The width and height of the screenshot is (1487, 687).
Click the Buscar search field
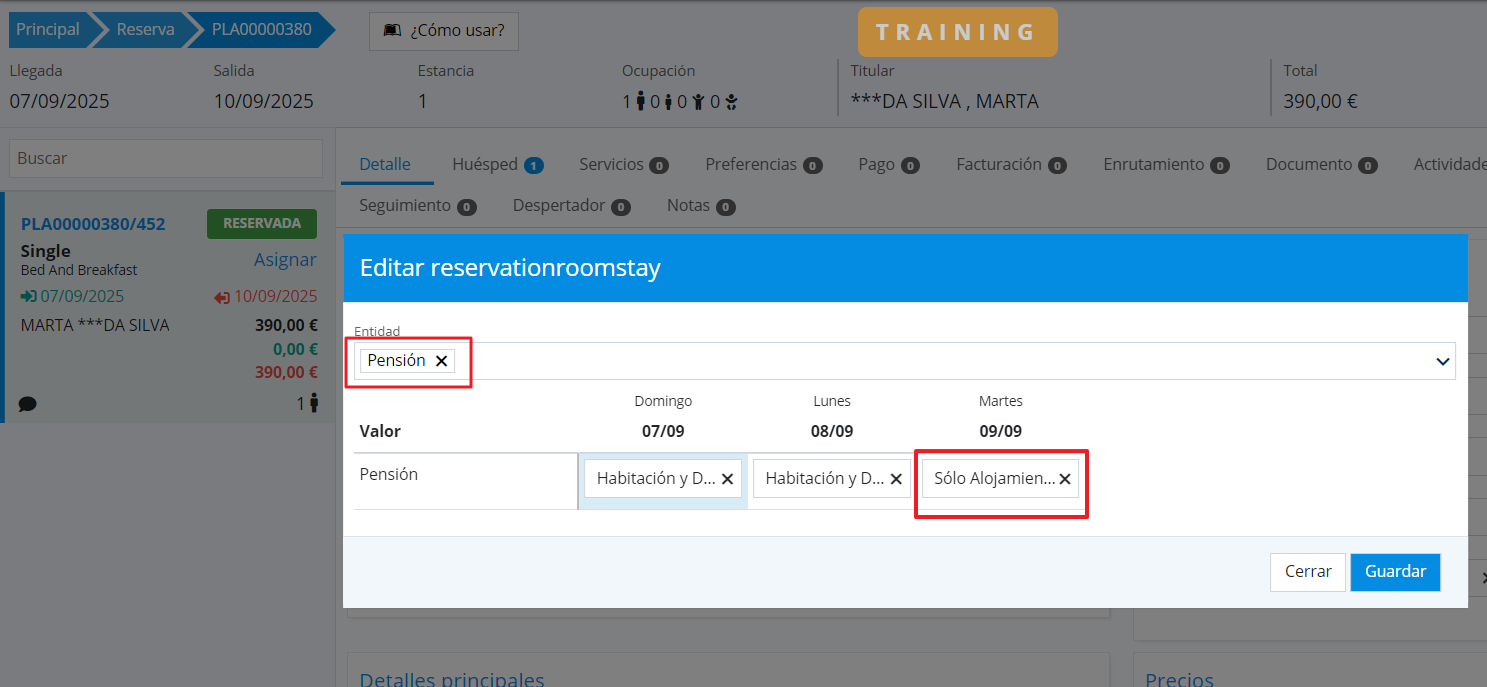pos(166,158)
